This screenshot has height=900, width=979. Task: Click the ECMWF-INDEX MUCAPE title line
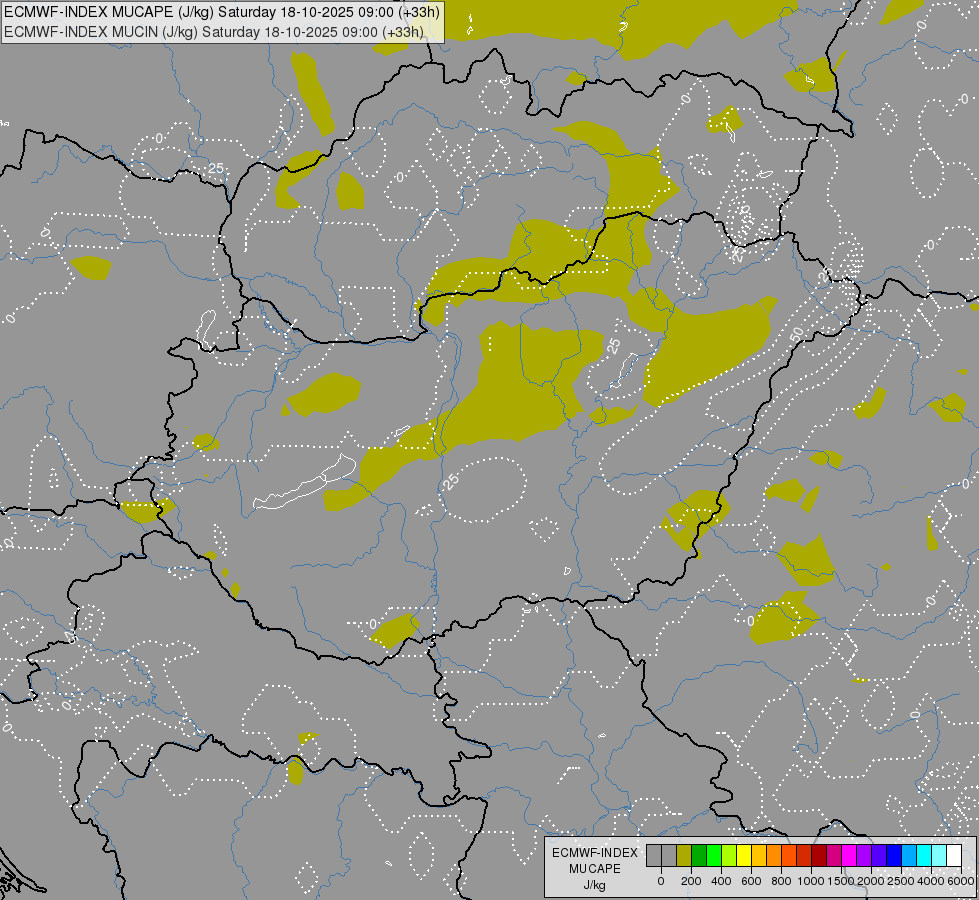[x=222, y=12]
